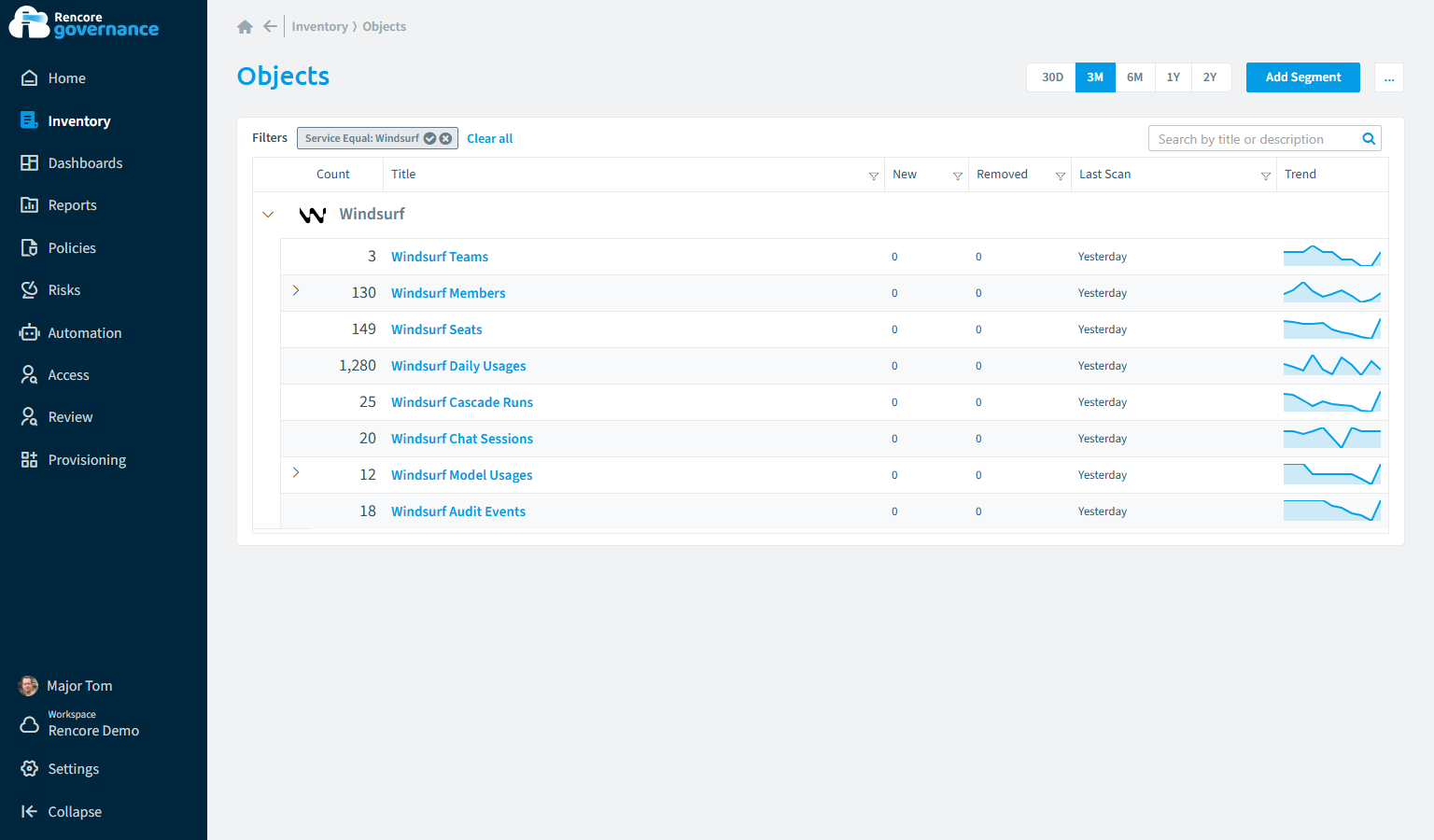Click the Rencore Demo workspace name
Screen dimensions: 1434x840
point(93,731)
